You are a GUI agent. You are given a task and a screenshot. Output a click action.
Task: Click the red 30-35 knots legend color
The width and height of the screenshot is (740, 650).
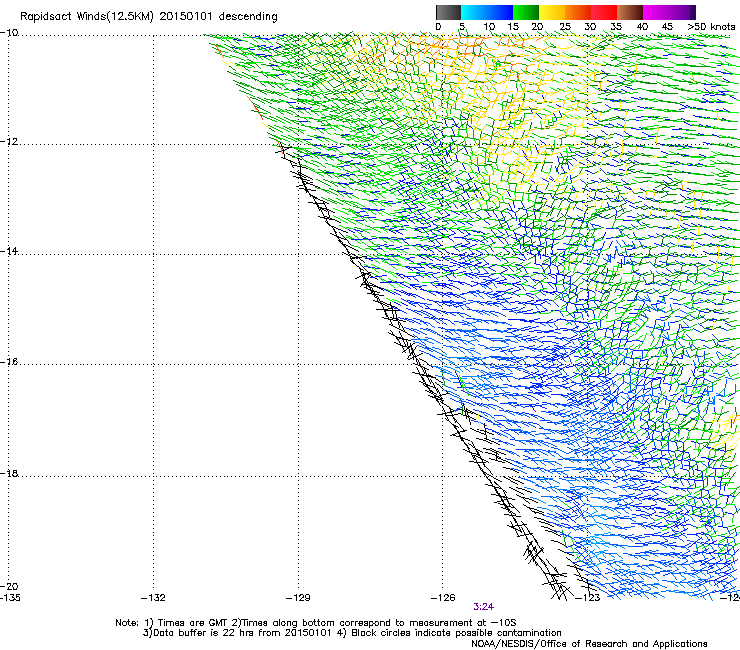[604, 12]
